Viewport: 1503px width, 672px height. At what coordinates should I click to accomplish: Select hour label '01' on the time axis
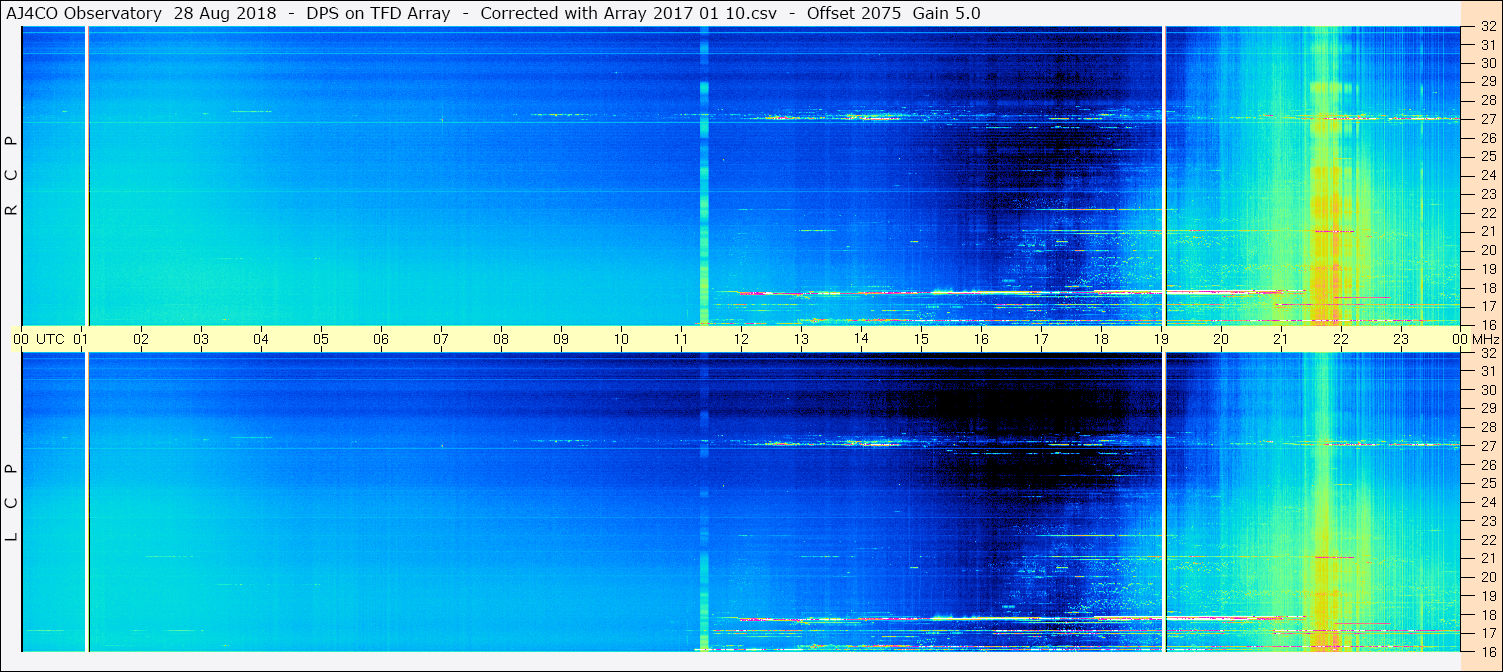click(82, 339)
